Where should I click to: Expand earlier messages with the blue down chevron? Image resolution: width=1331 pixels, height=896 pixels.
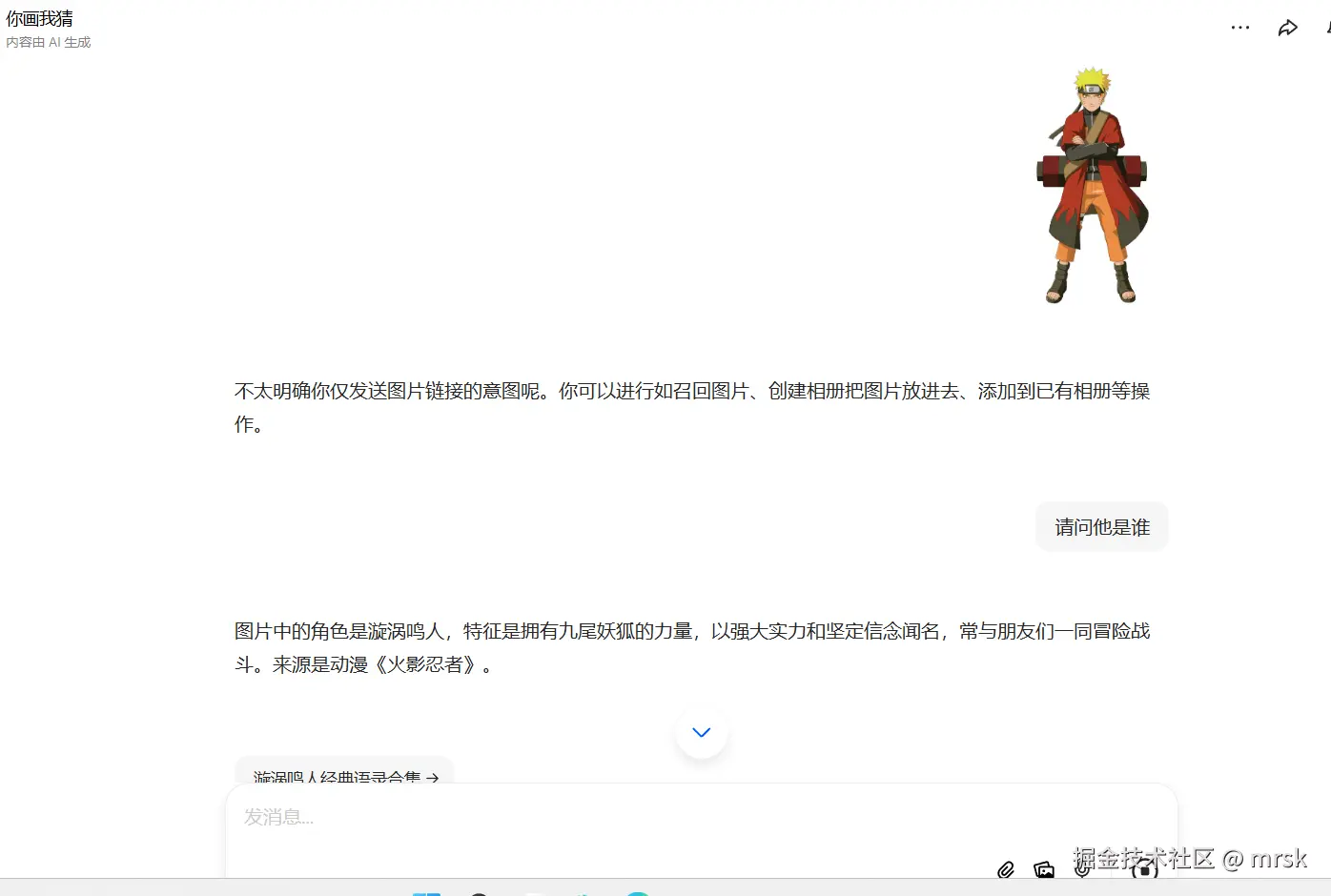point(701,732)
